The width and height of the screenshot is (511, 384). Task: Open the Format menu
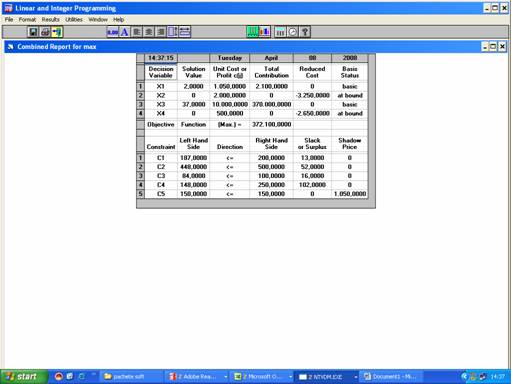point(27,20)
